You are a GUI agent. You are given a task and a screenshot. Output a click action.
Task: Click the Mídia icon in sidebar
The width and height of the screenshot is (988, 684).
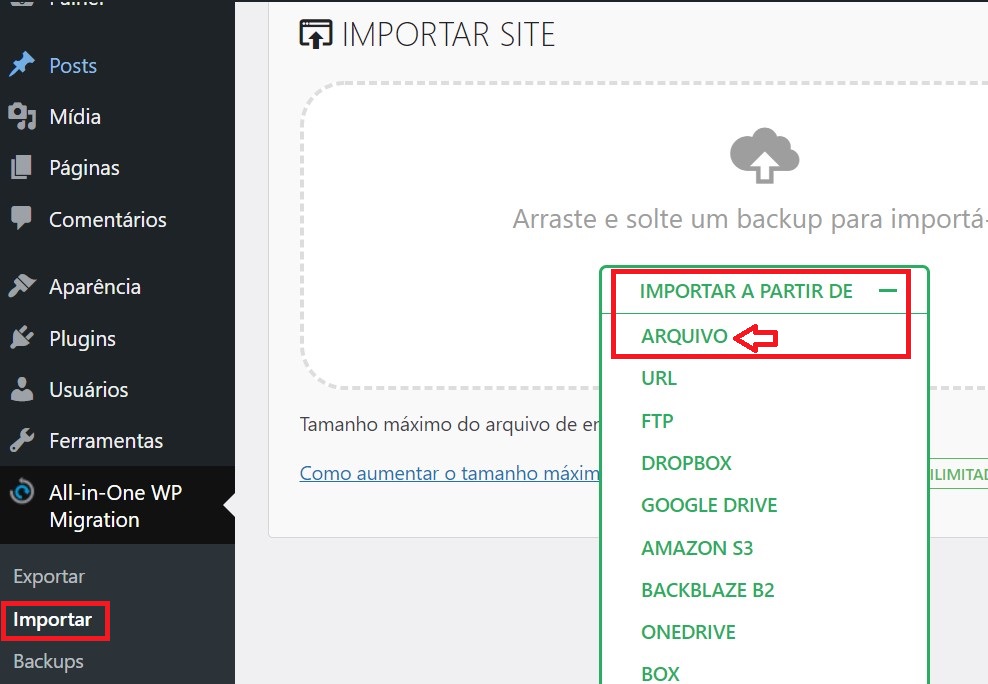click(x=22, y=117)
